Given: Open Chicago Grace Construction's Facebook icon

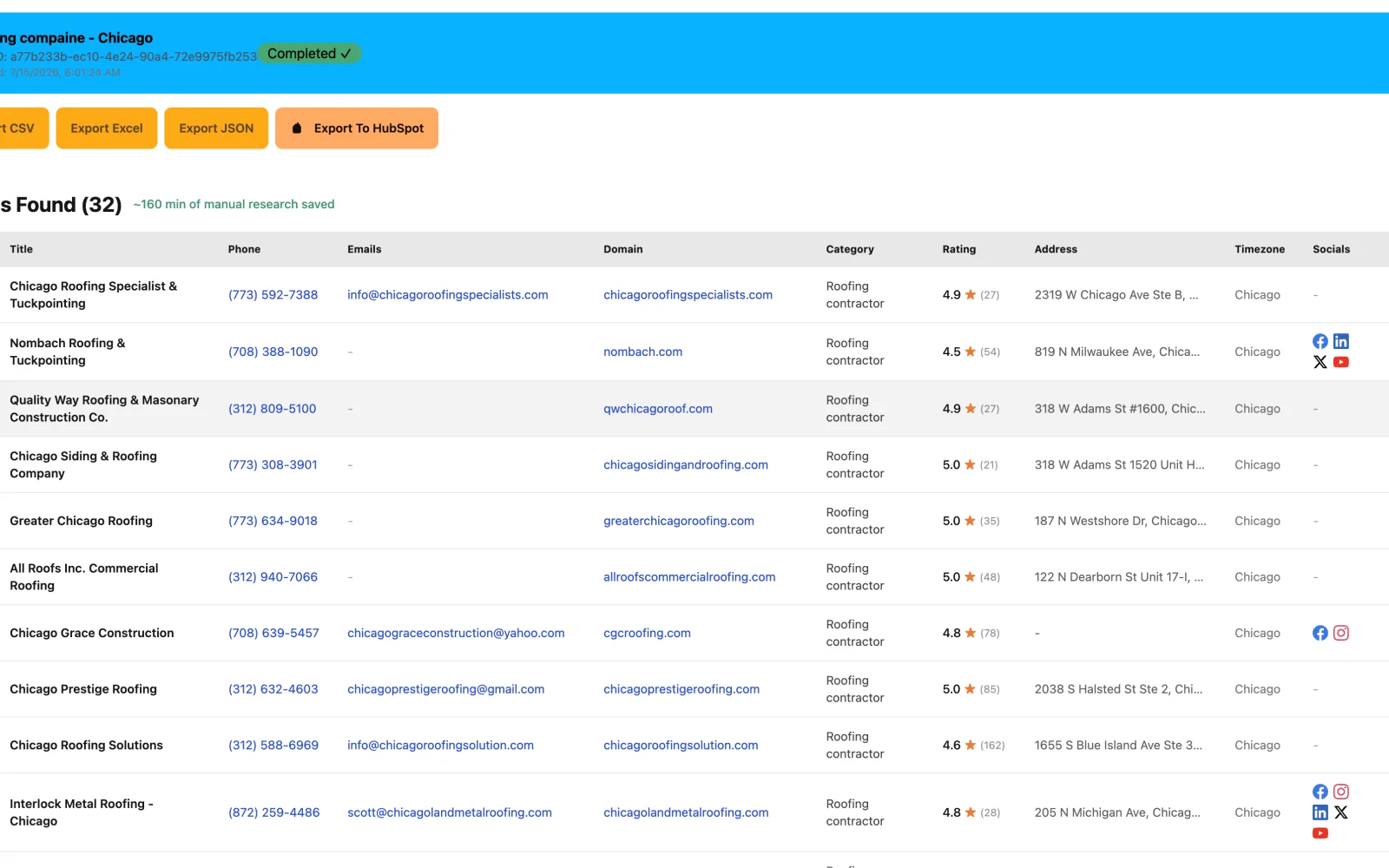Looking at the screenshot, I should (1320, 633).
